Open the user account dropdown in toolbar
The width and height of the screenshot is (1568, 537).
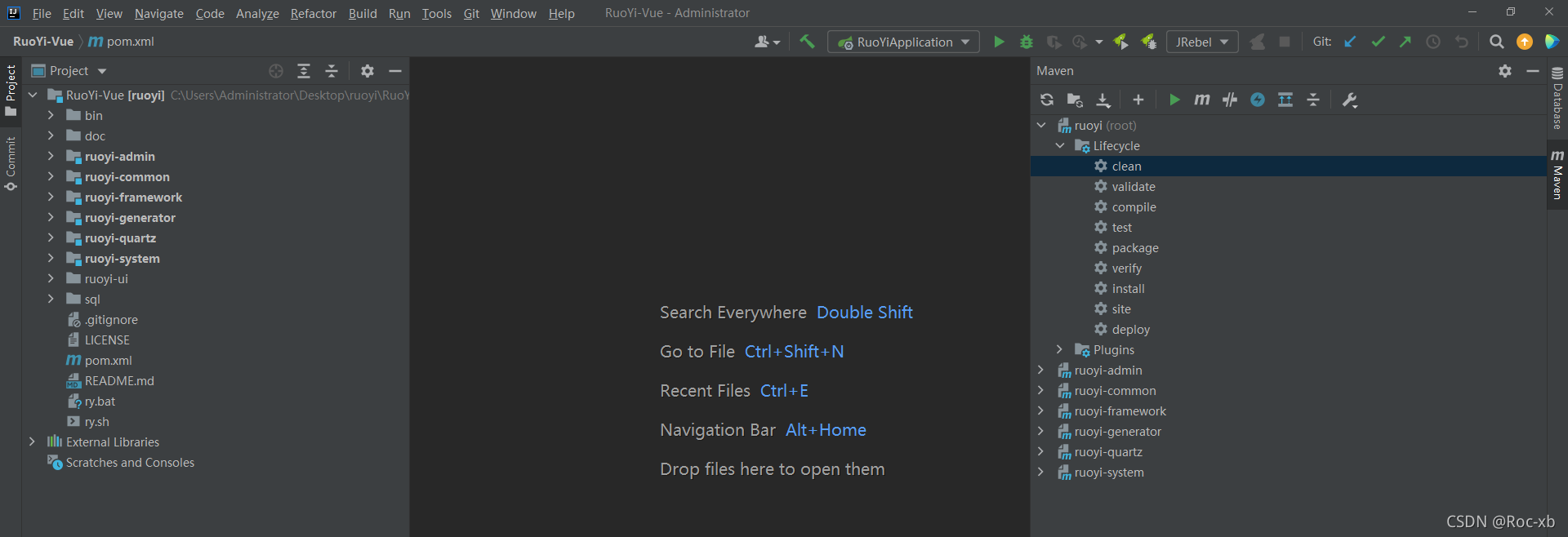(x=767, y=42)
